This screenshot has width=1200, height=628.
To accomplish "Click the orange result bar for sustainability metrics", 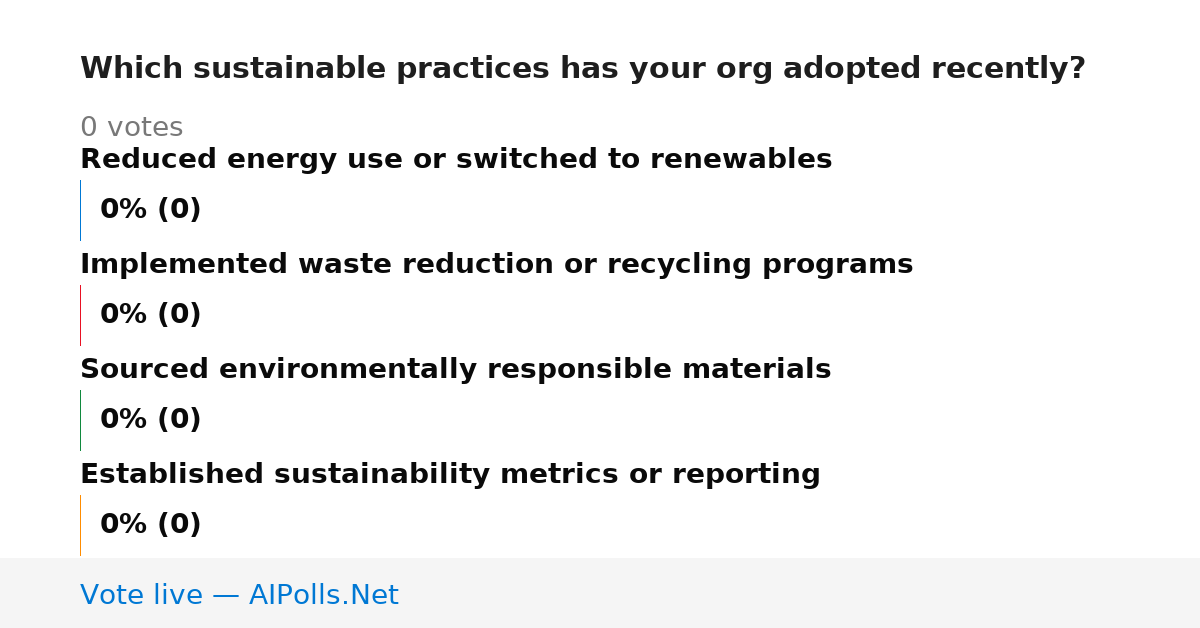I will [80, 525].
